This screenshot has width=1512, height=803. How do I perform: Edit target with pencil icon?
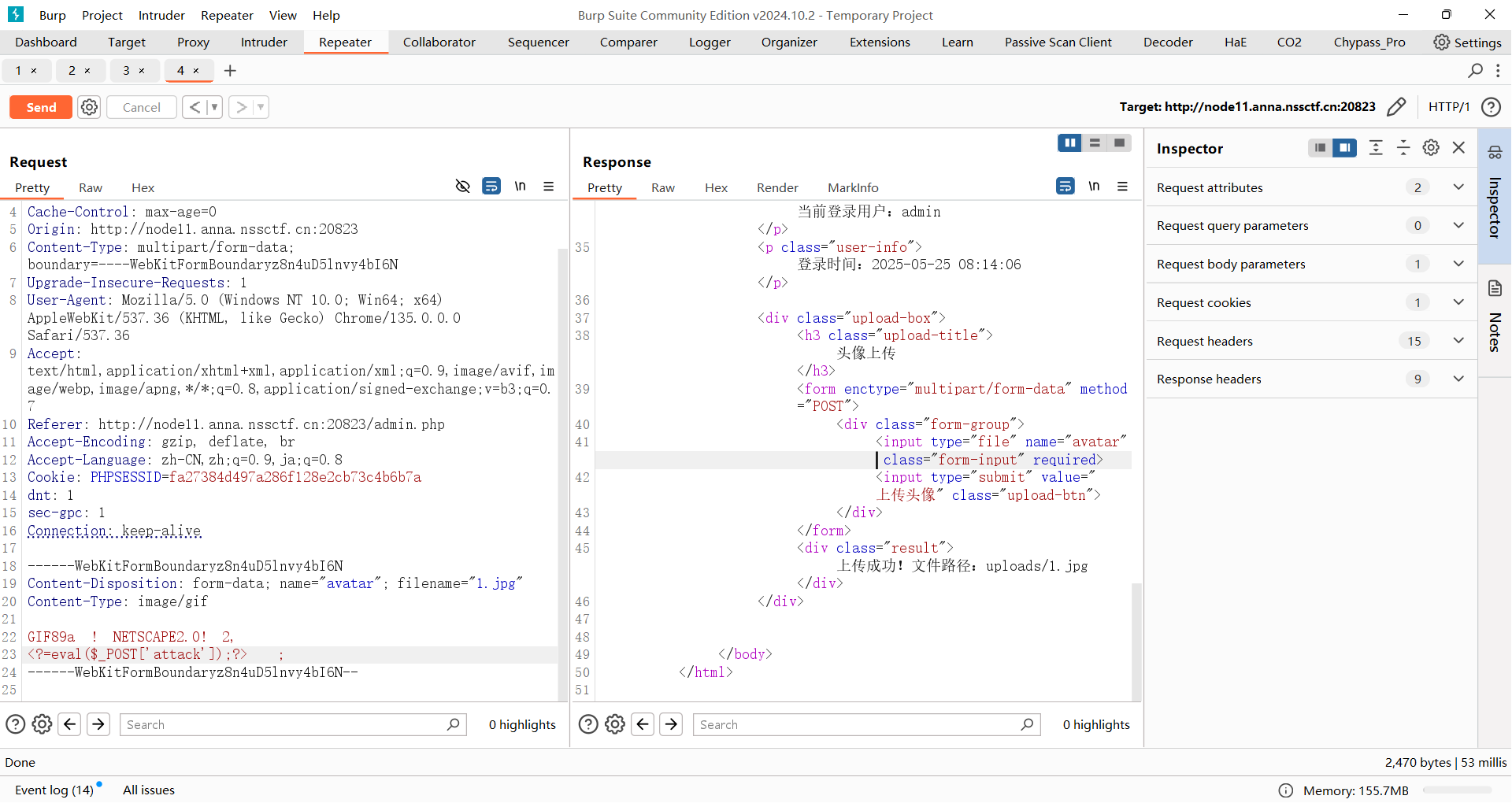point(1396,107)
